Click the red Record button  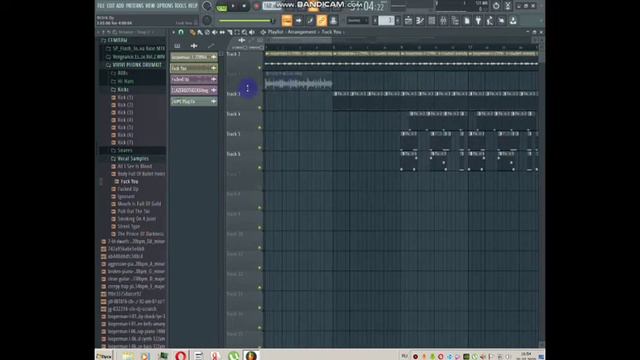coord(257,7)
